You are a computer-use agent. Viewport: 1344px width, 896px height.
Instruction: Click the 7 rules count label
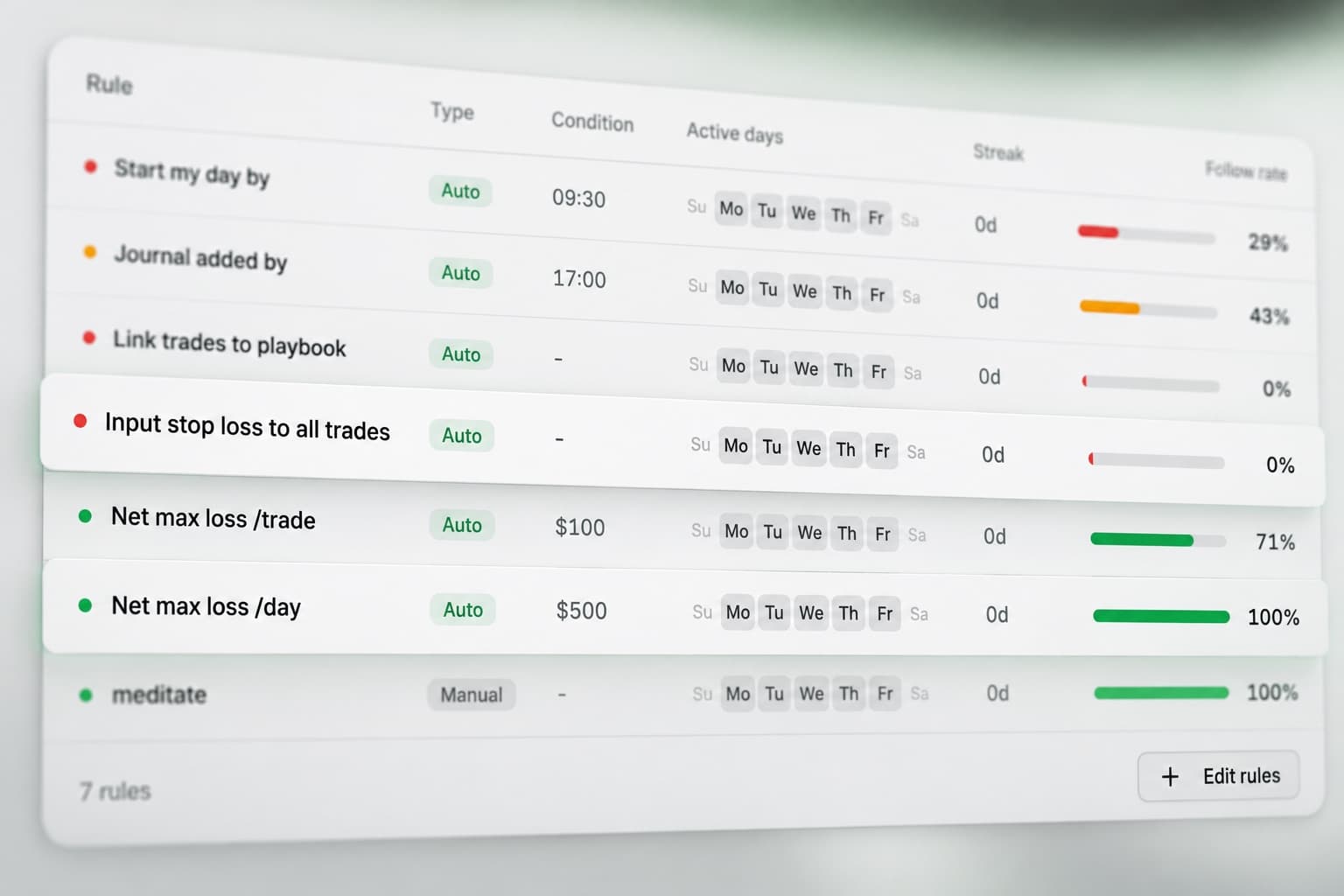tap(115, 791)
